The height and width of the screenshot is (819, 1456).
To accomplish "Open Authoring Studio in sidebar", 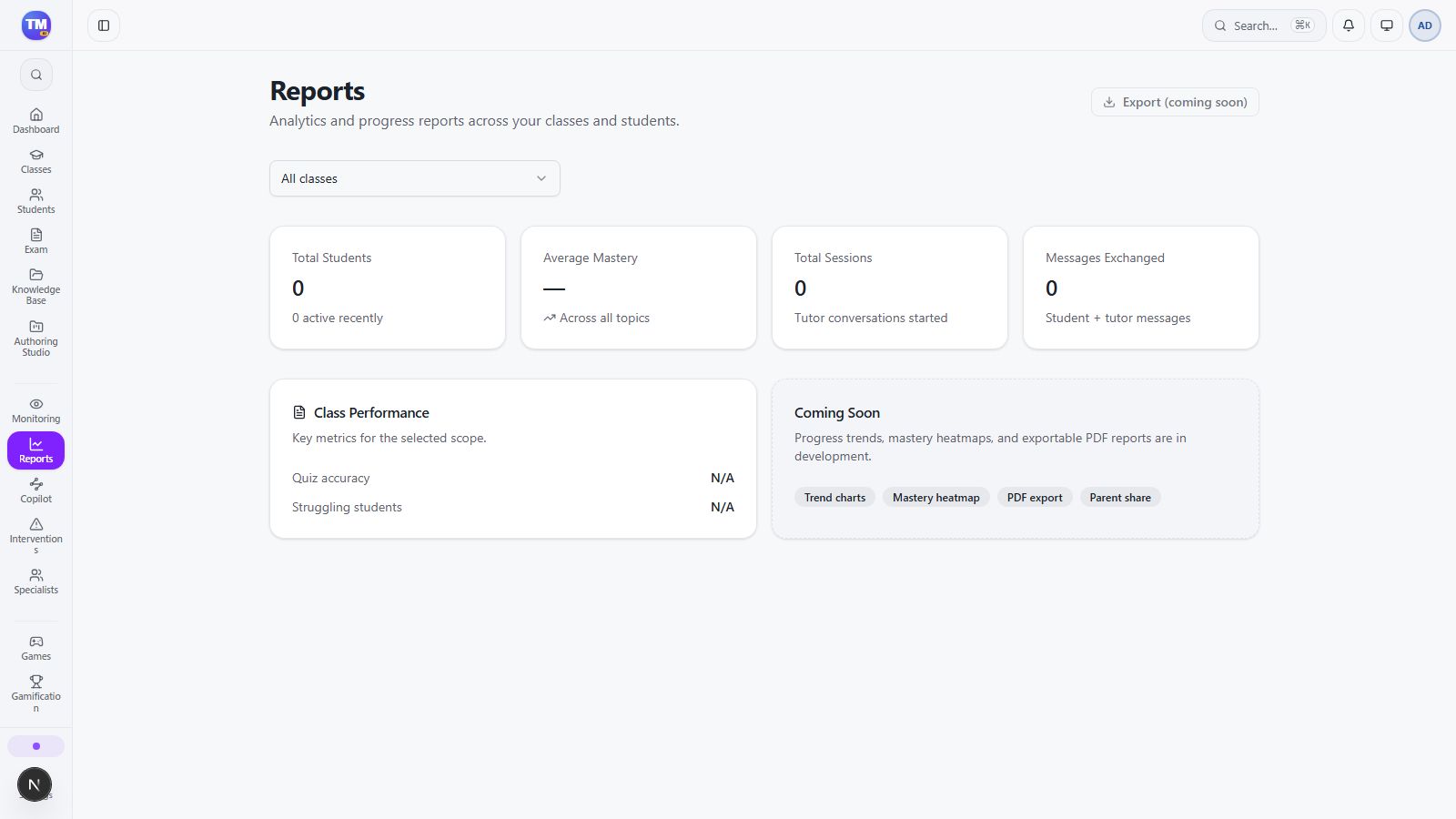I will click(36, 339).
